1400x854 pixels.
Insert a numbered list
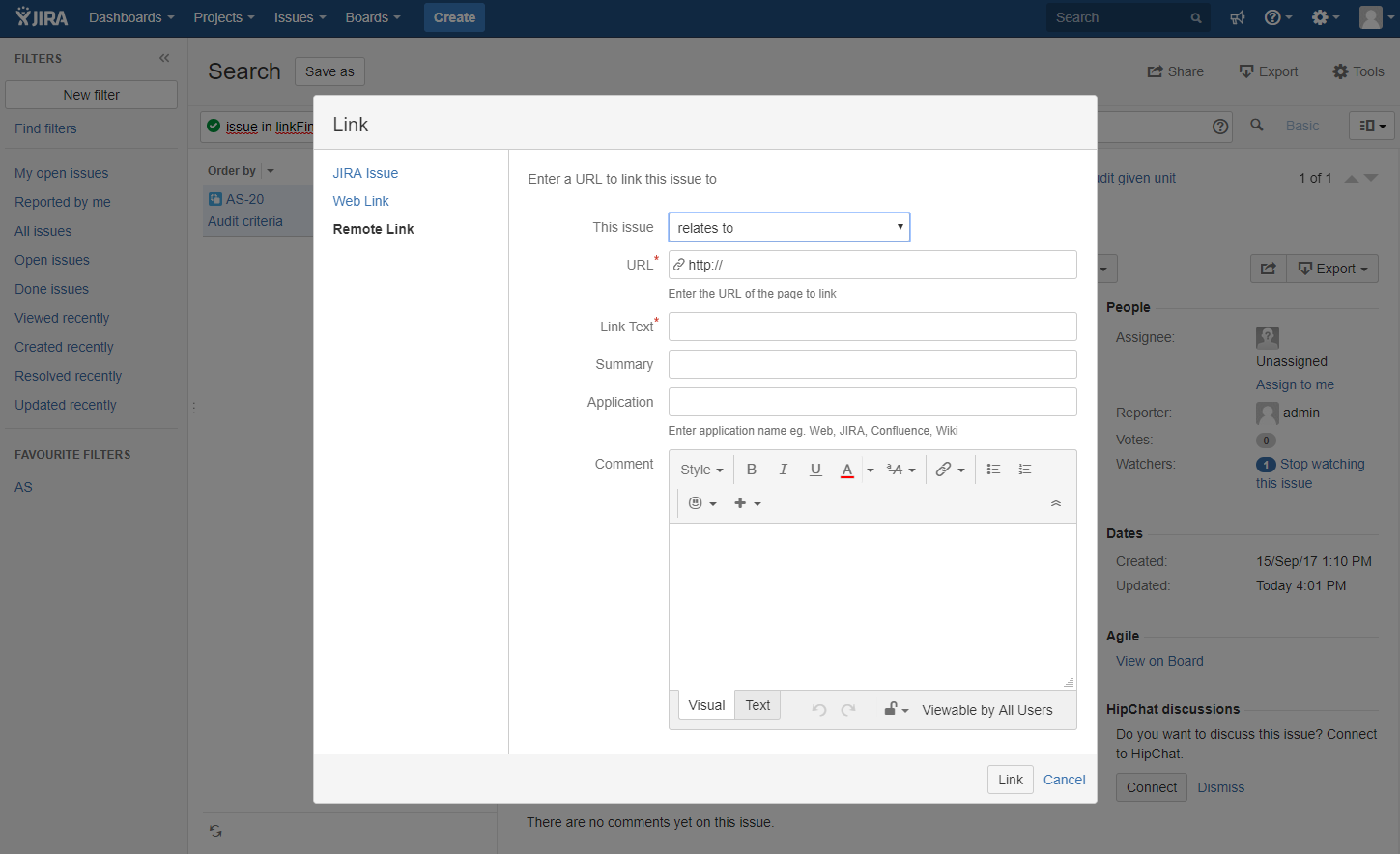pyautogui.click(x=1025, y=470)
